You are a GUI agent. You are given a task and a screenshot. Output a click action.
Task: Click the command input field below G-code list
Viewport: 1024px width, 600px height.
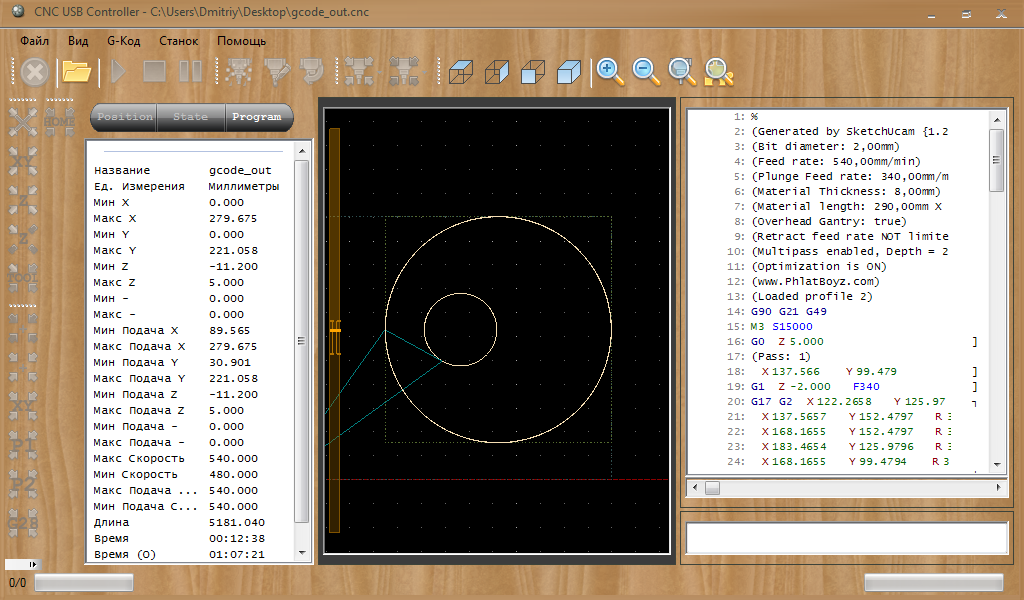(846, 537)
